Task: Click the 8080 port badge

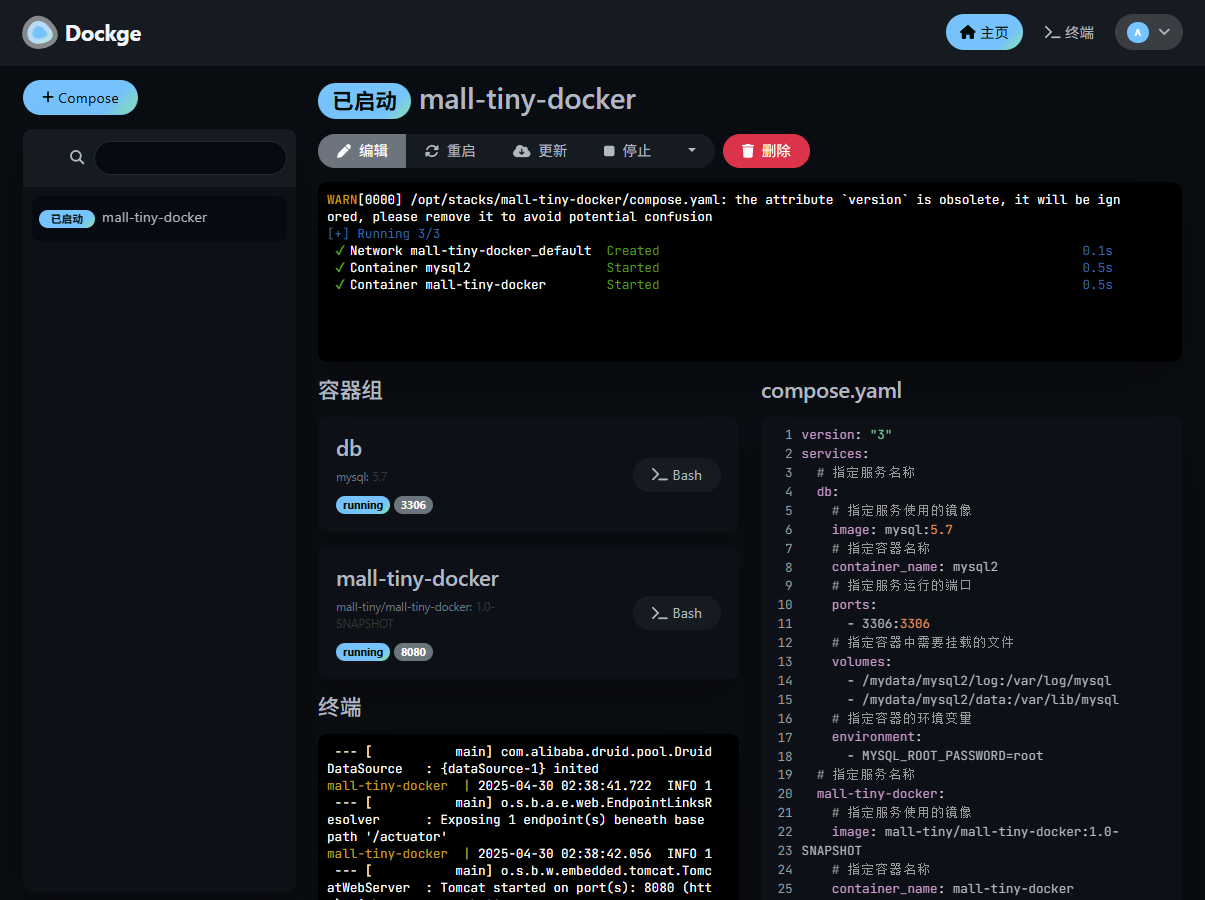Action: pyautogui.click(x=413, y=652)
